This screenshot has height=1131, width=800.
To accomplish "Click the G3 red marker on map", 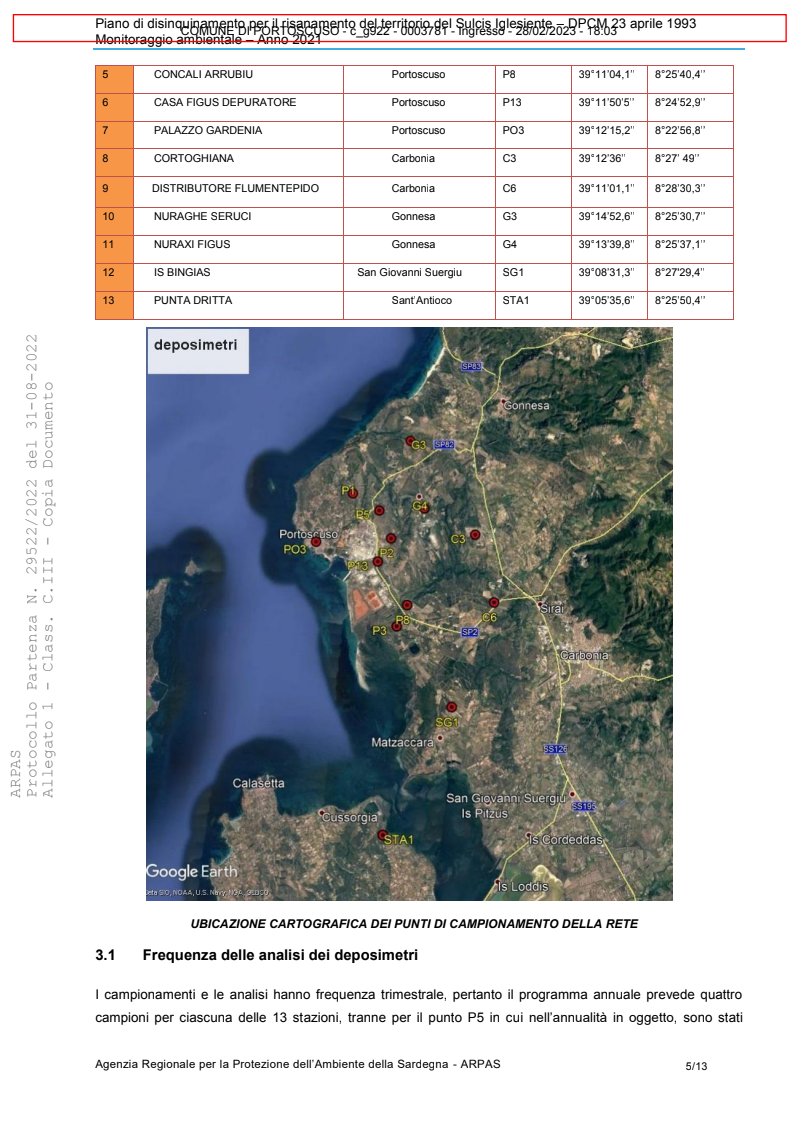I will pyautogui.click(x=409, y=440).
